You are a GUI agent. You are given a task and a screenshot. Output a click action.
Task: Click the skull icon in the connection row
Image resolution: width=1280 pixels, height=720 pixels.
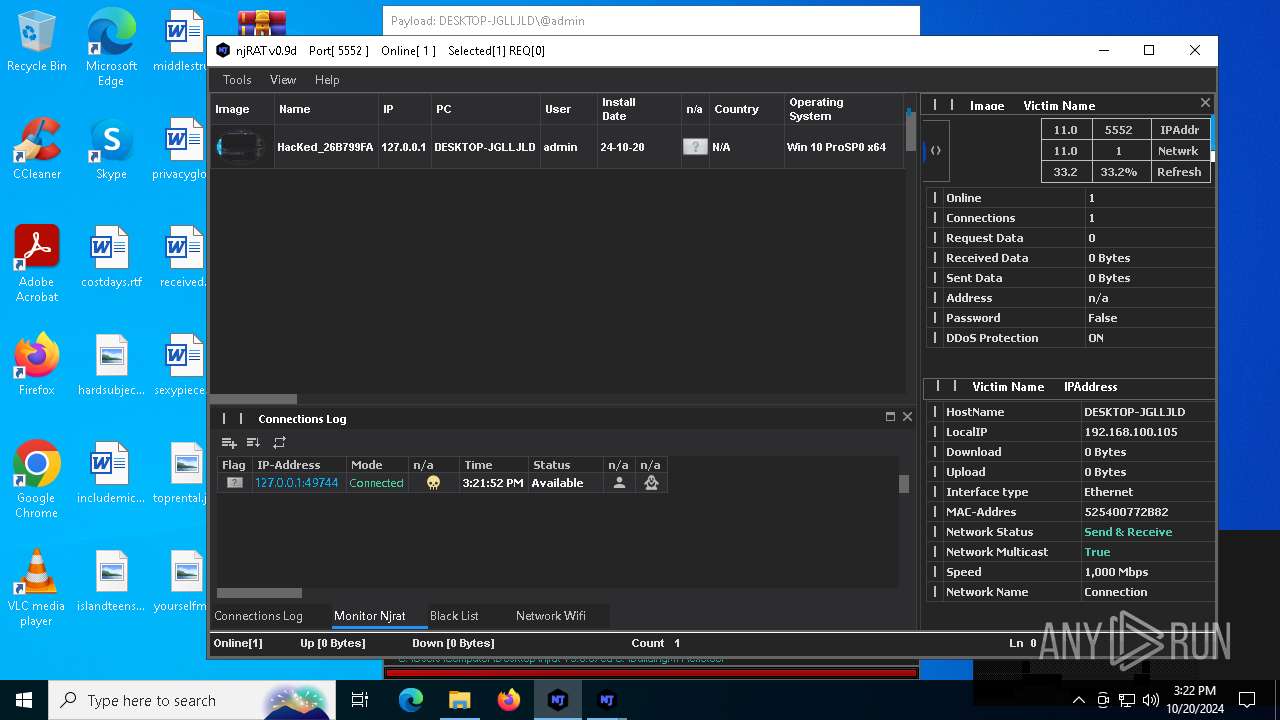[433, 483]
